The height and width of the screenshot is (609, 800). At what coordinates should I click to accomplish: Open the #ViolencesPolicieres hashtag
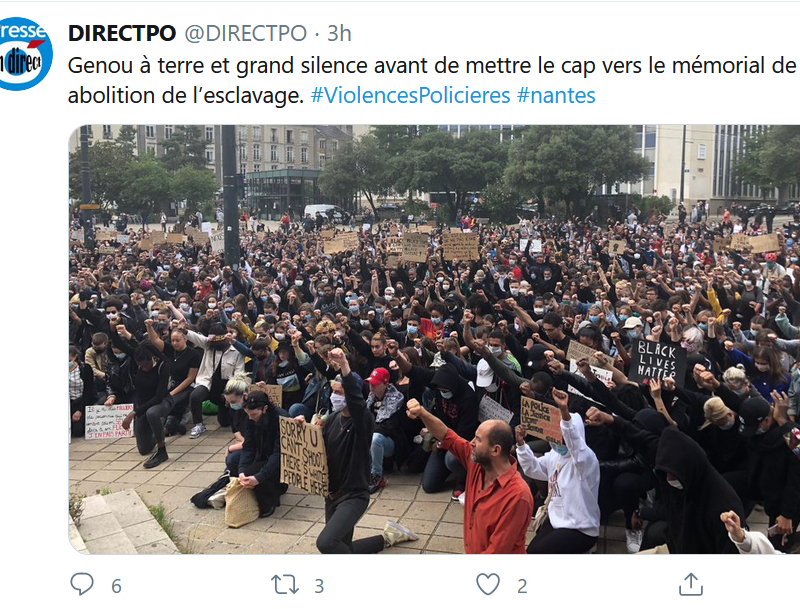(411, 95)
